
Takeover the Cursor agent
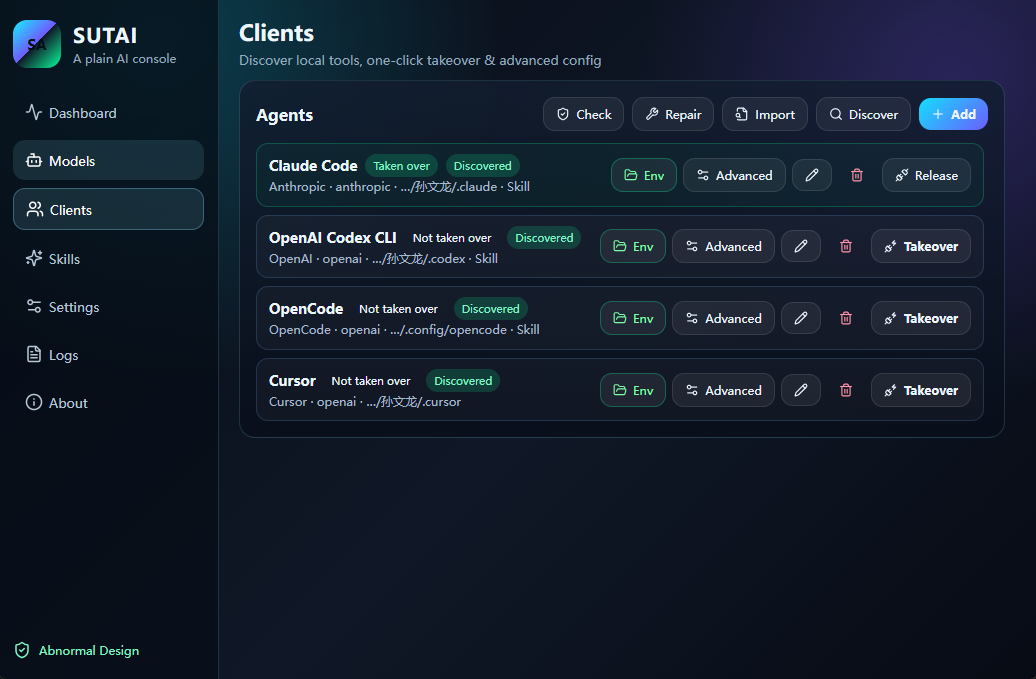coord(921,390)
